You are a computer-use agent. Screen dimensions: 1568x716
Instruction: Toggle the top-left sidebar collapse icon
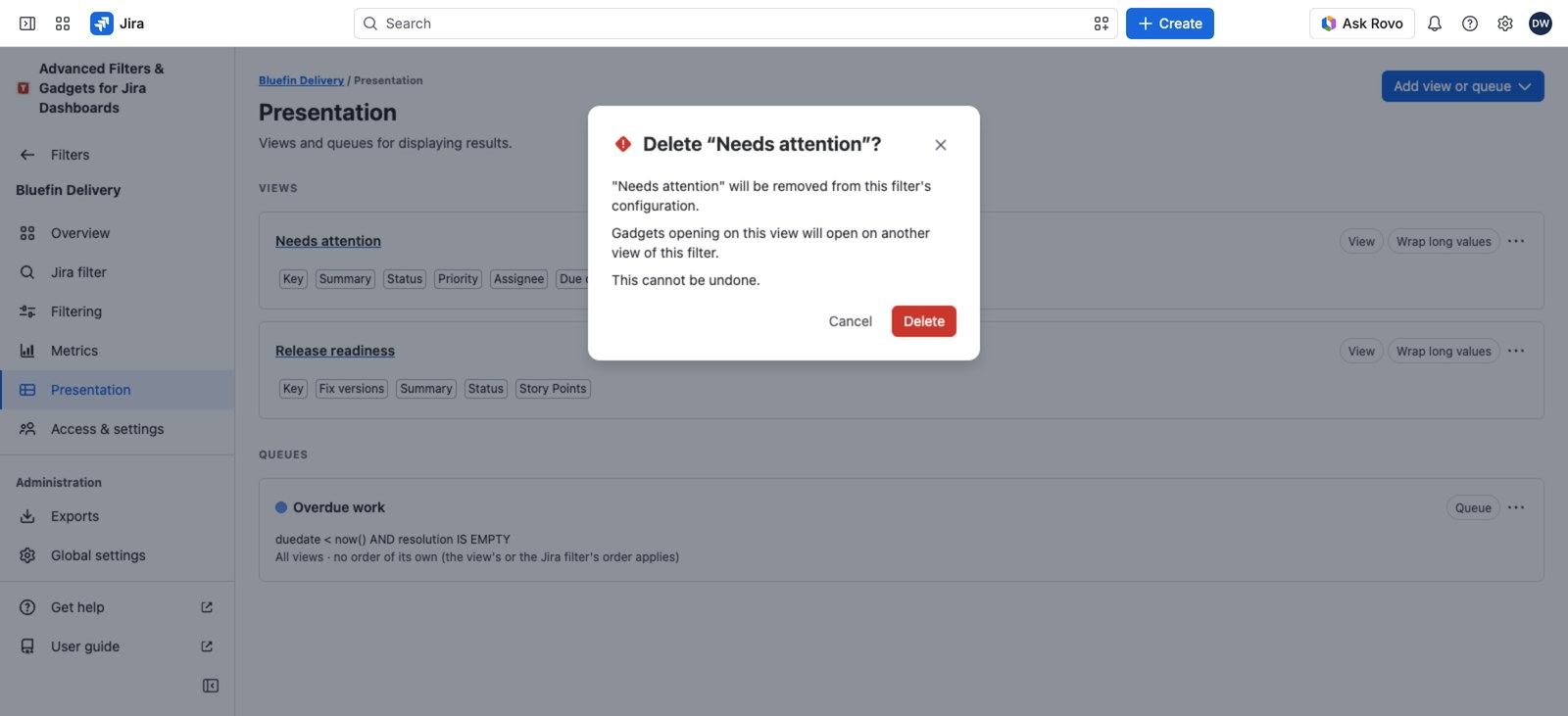(27, 24)
